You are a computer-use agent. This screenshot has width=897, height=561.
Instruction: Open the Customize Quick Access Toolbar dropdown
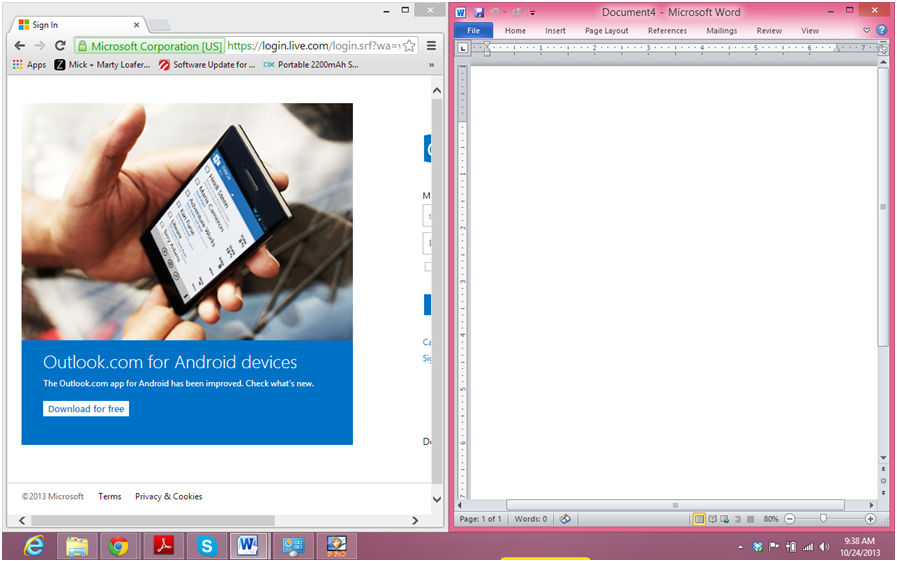pos(532,13)
